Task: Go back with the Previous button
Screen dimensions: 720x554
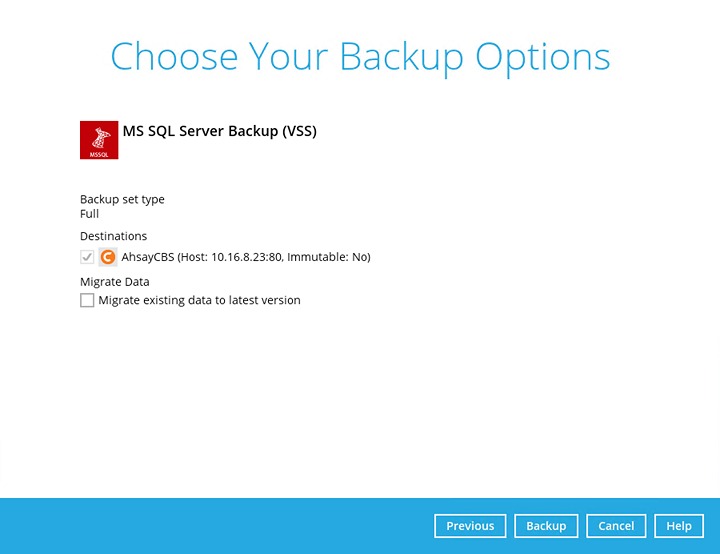Action: [x=470, y=526]
